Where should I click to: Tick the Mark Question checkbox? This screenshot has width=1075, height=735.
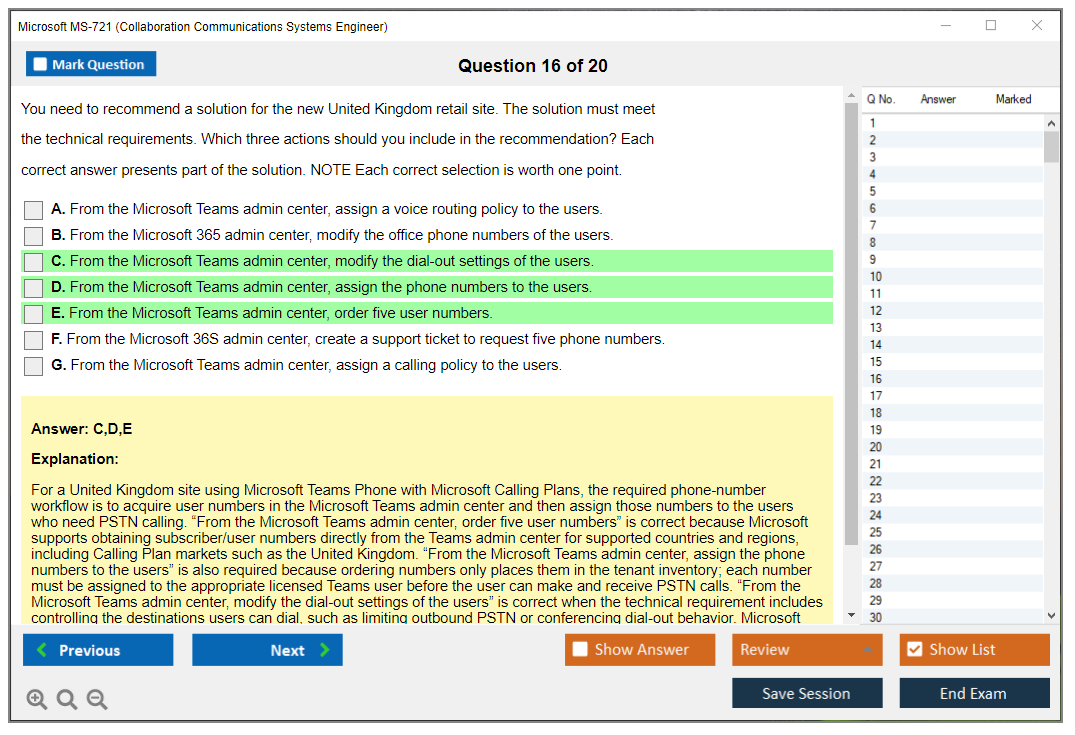[40, 64]
